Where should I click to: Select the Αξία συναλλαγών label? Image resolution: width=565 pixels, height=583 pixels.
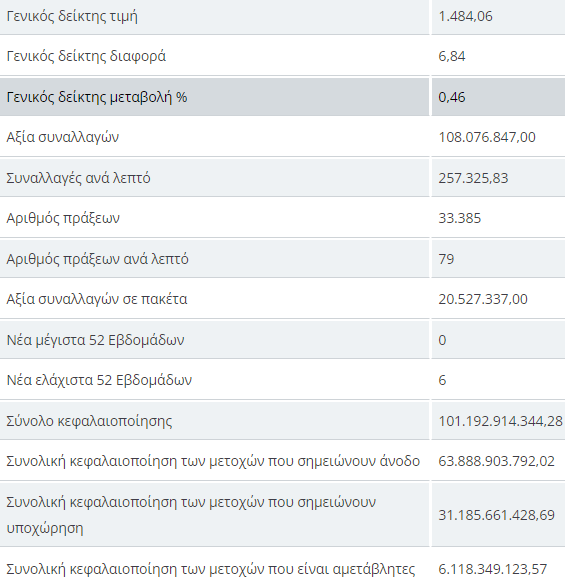63,137
